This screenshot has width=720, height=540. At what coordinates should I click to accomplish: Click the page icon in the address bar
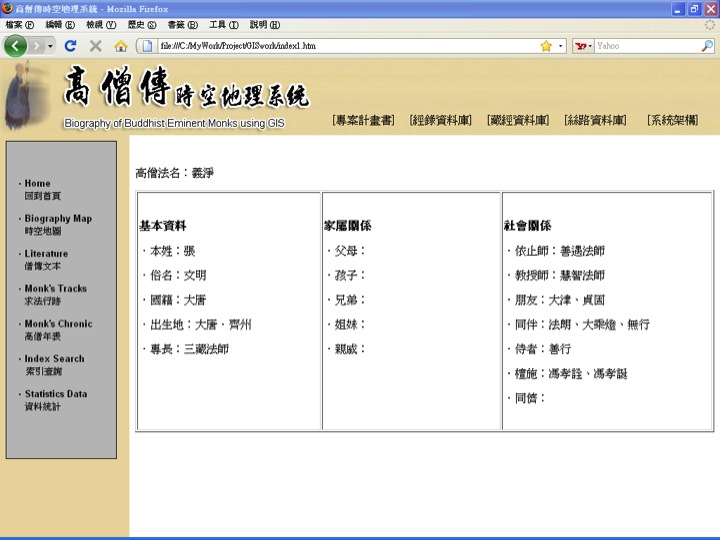click(147, 46)
